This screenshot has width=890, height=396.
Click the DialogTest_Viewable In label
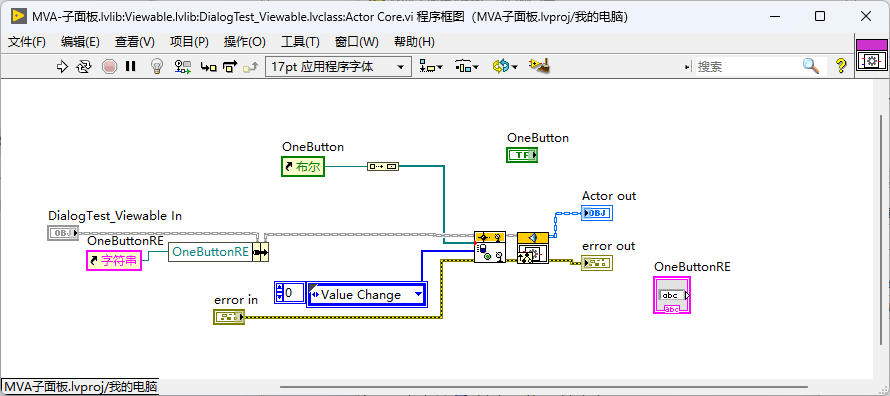pyautogui.click(x=115, y=216)
